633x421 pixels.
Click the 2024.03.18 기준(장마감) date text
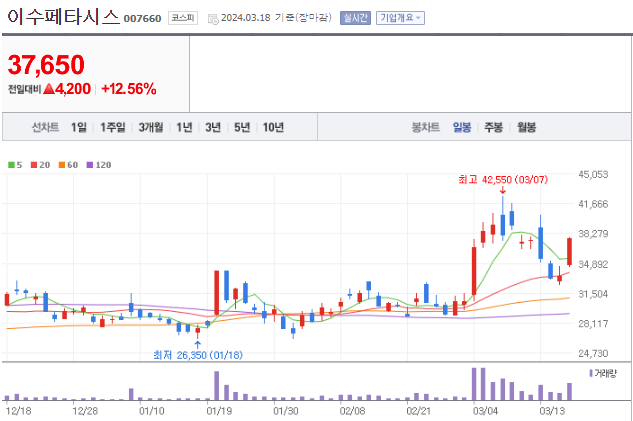(x=277, y=18)
